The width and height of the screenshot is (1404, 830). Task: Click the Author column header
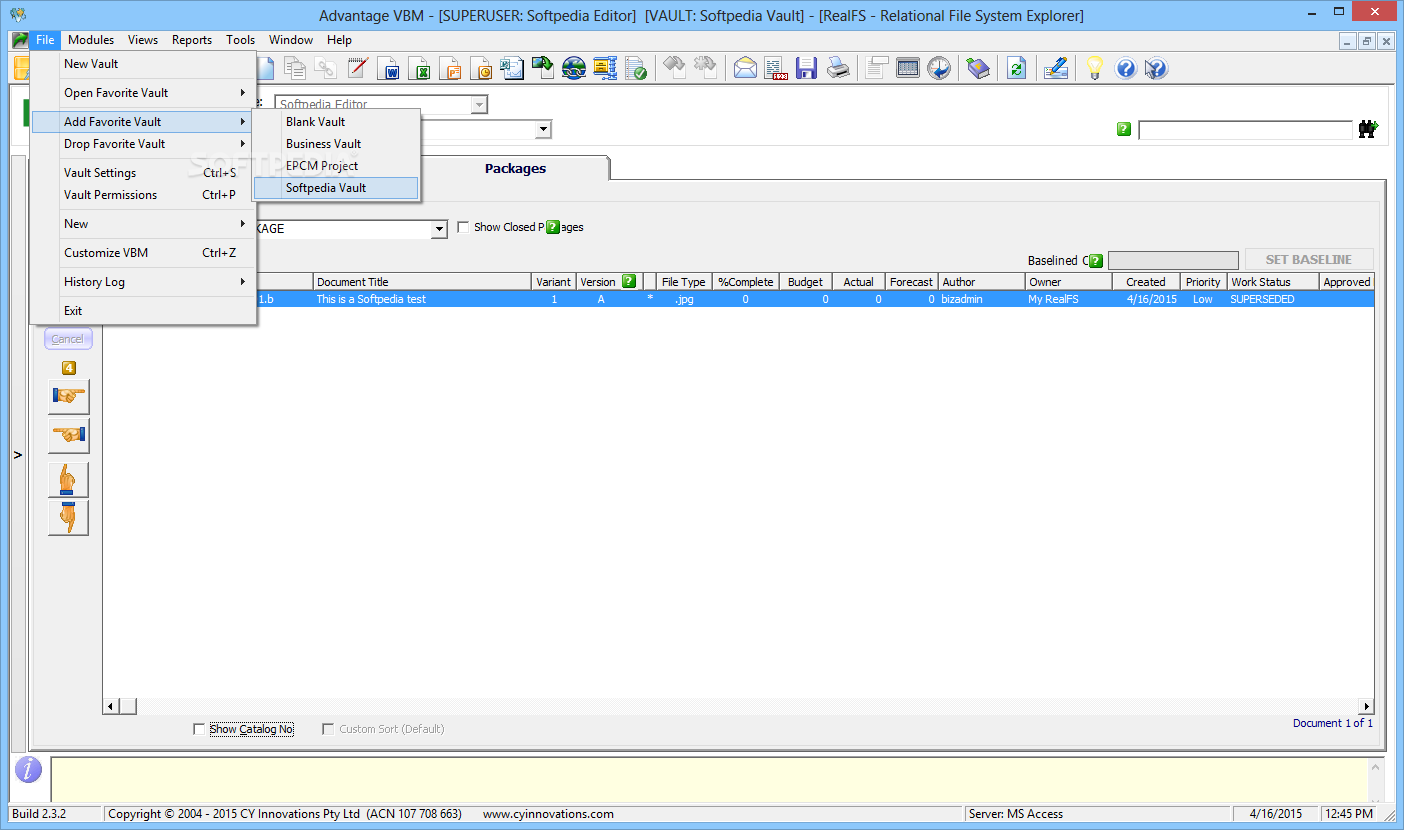click(x=982, y=282)
